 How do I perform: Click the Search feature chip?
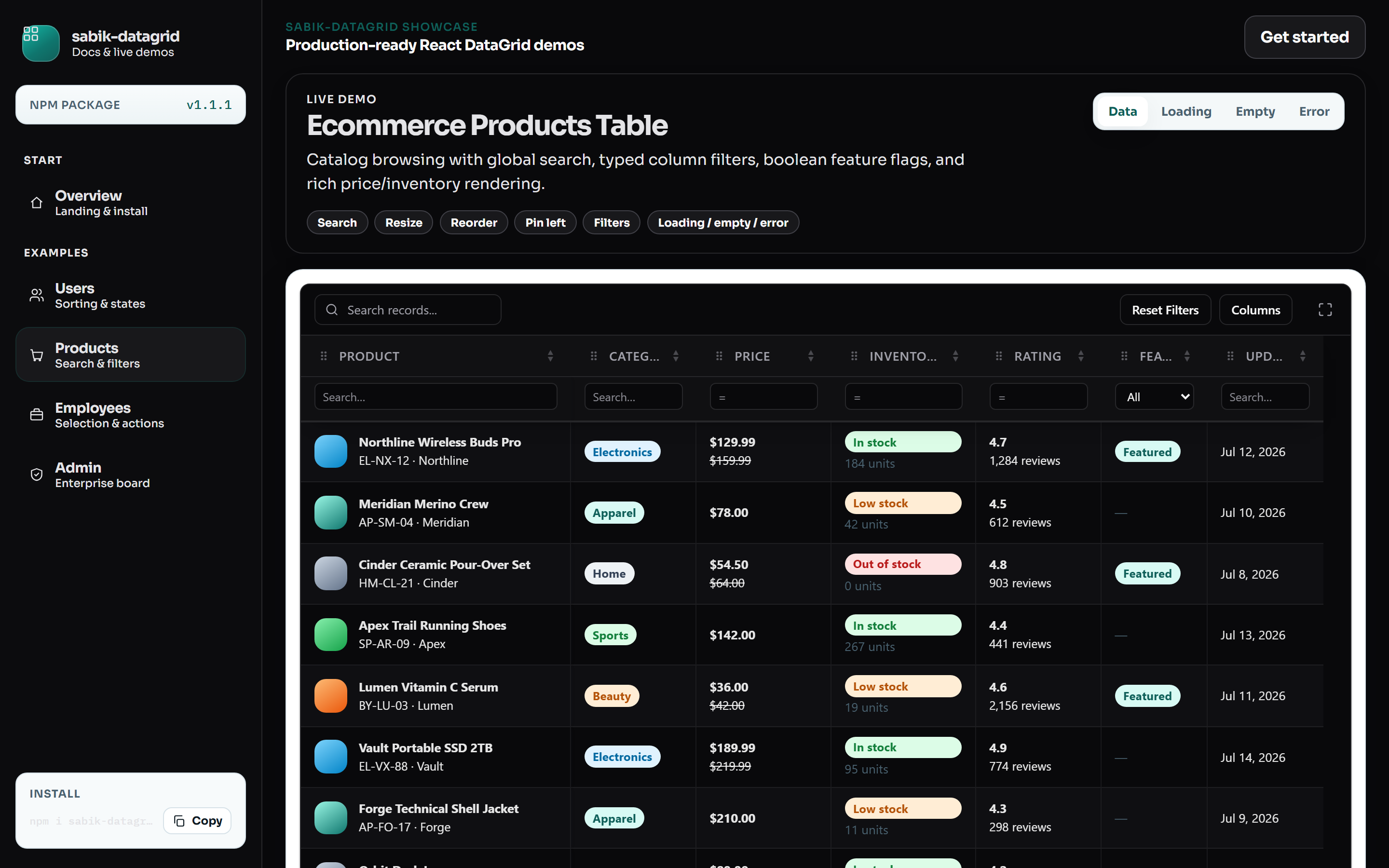(337, 222)
